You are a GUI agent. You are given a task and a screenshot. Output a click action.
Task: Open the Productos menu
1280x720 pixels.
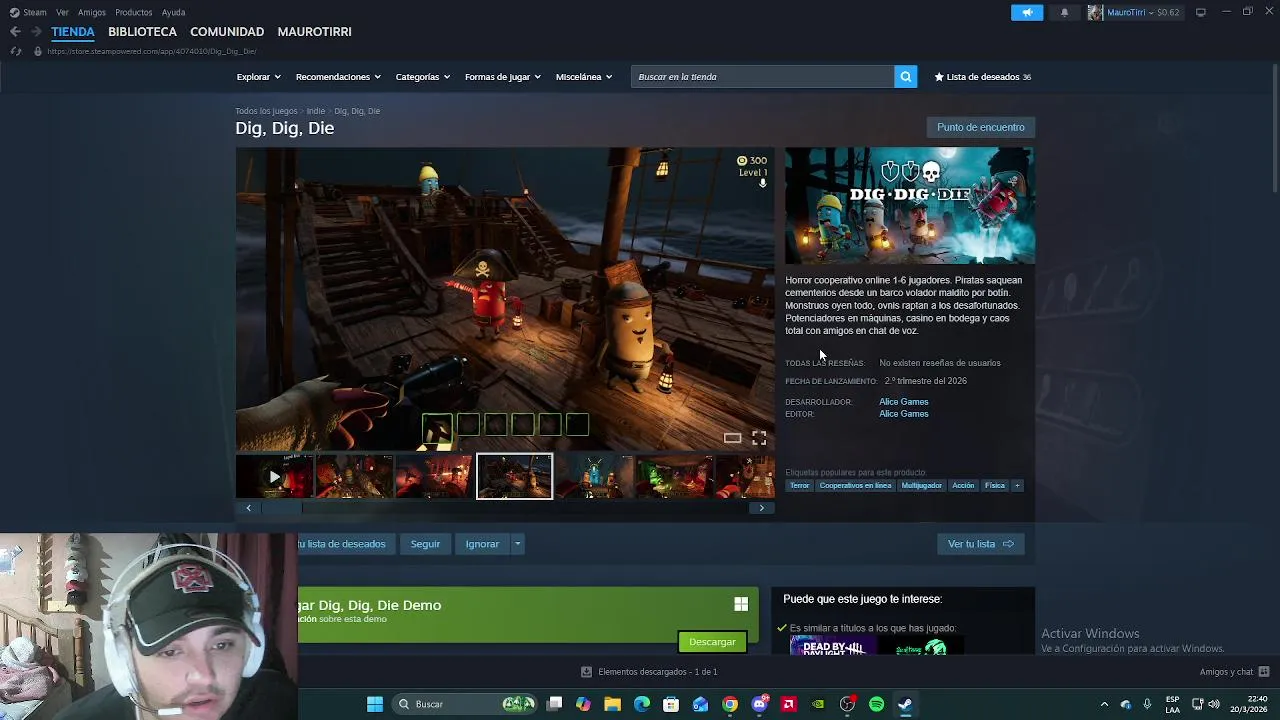tap(134, 12)
